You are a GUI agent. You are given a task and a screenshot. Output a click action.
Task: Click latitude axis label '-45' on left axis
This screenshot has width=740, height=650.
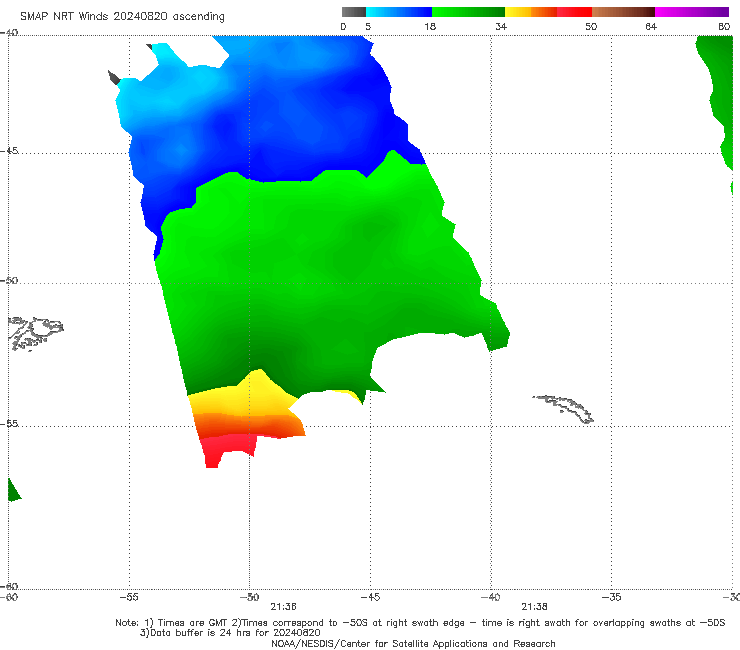pyautogui.click(x=9, y=151)
